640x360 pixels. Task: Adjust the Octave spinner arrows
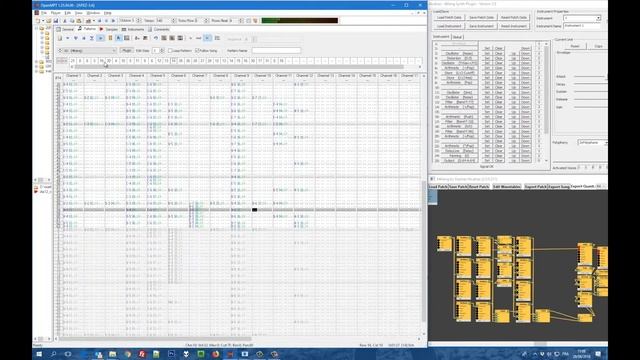point(139,20)
